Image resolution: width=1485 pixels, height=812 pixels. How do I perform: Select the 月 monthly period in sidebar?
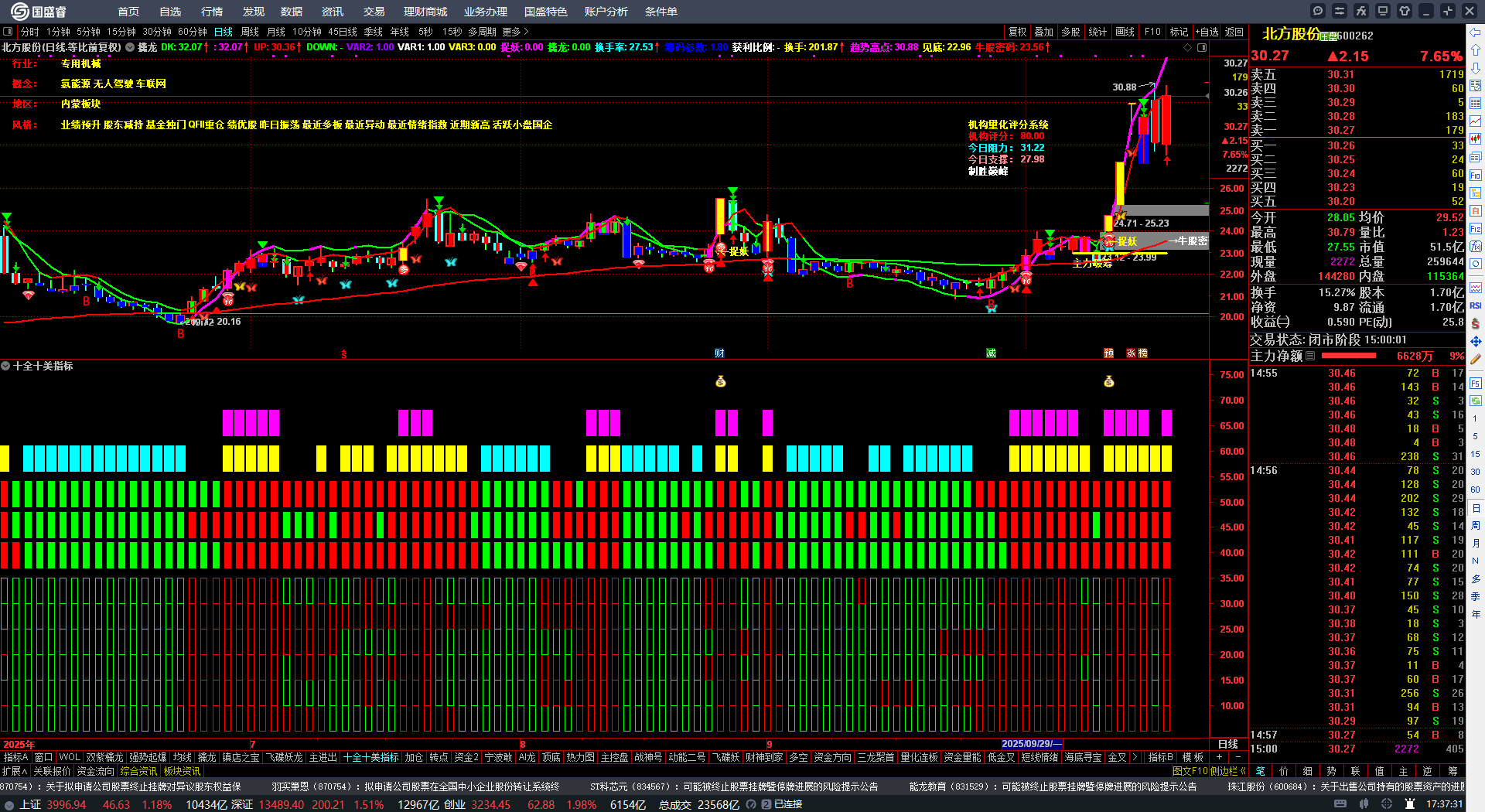(x=1476, y=544)
